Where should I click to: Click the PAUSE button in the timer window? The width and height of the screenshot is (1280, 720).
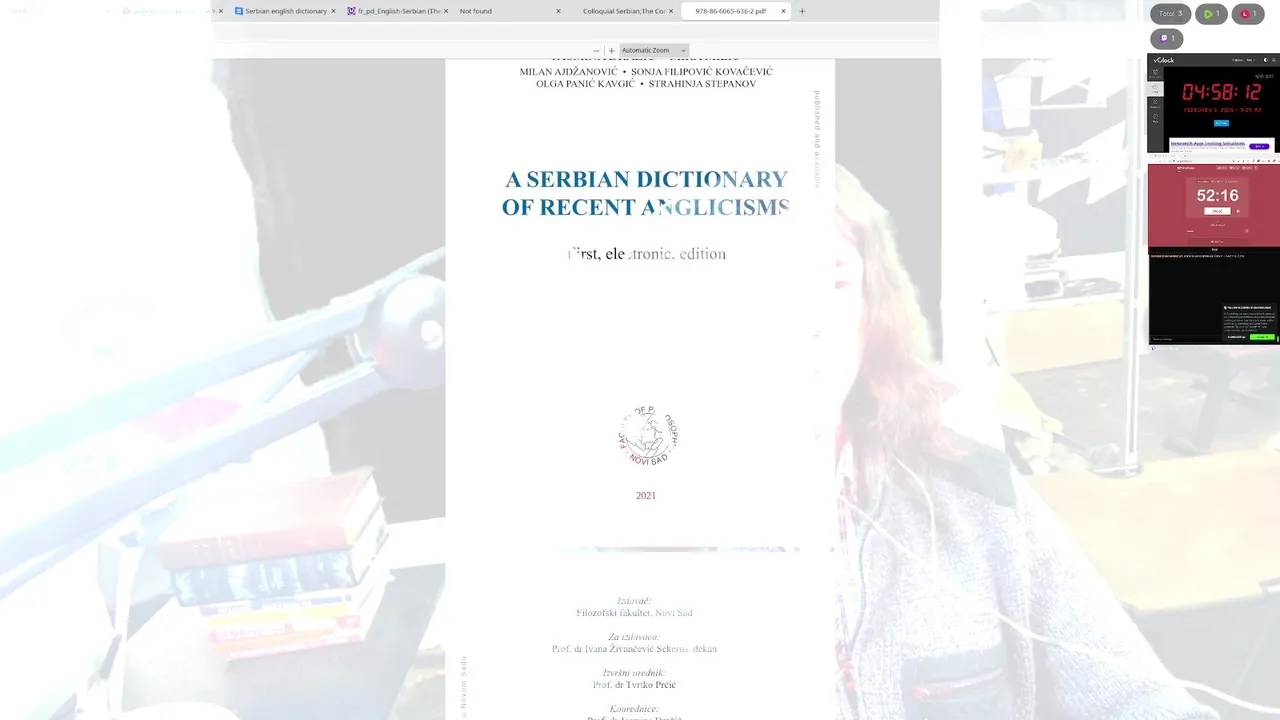point(1217,211)
